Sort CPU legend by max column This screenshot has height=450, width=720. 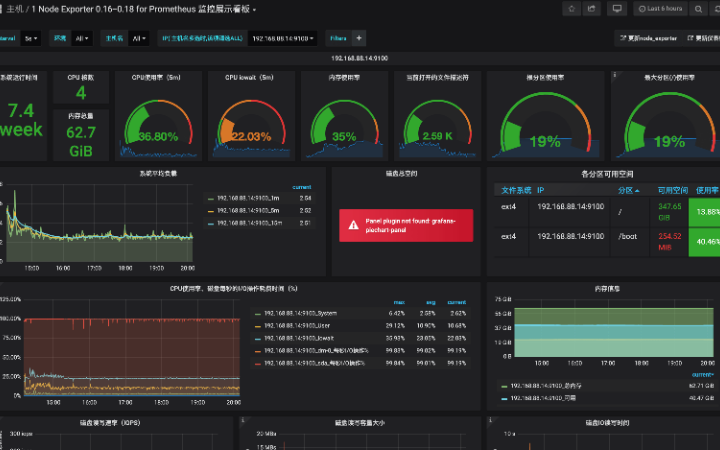(x=399, y=302)
